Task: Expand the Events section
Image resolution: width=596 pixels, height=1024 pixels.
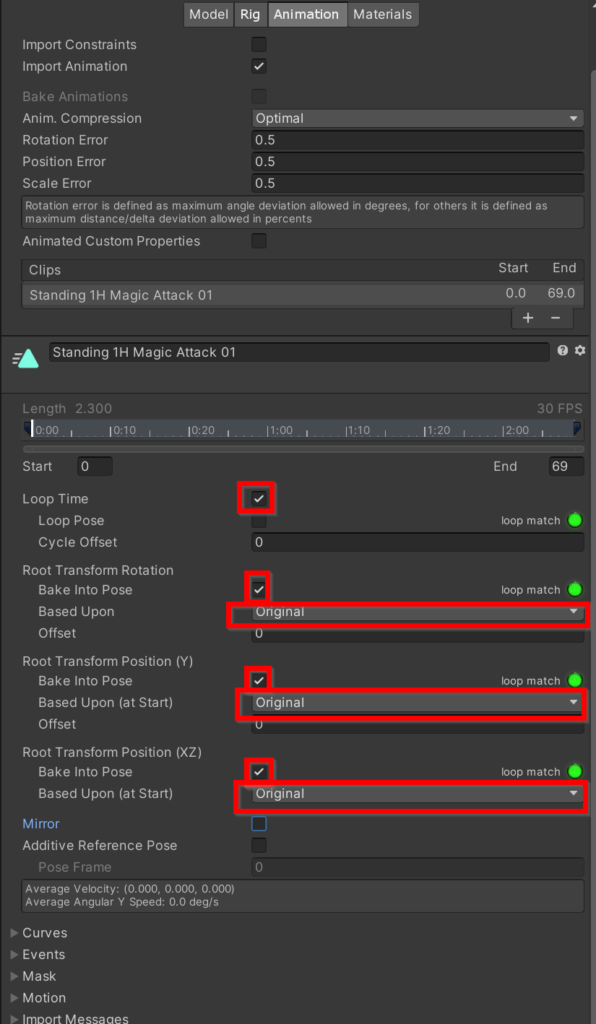Action: click(x=14, y=954)
